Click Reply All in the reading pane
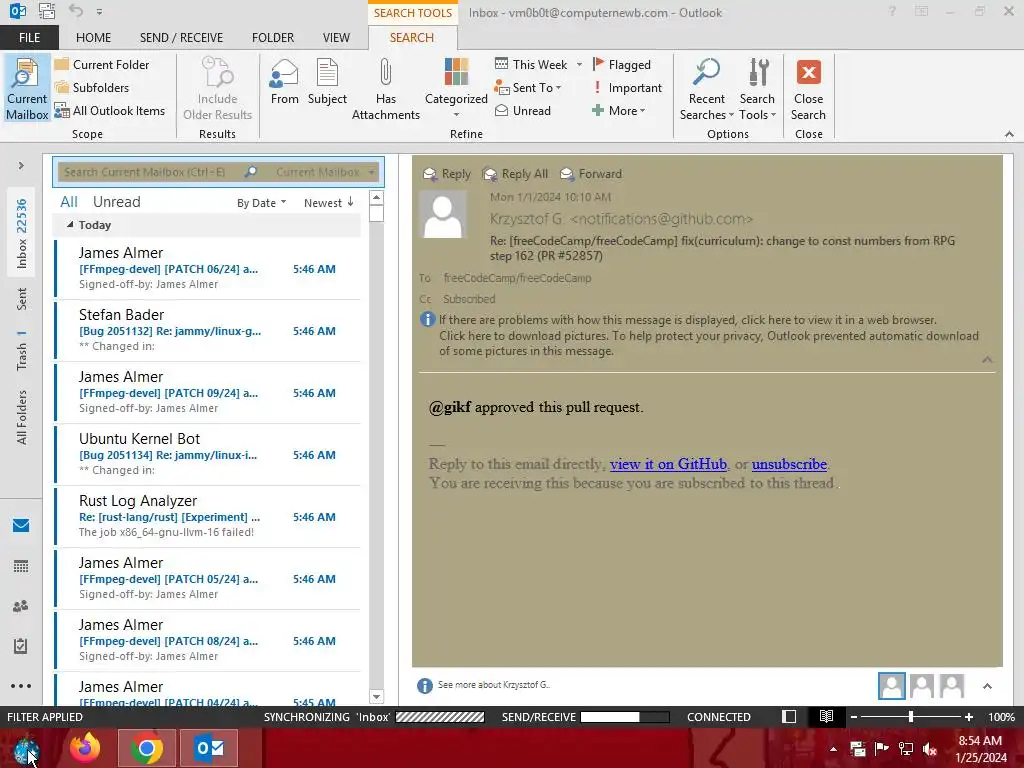Screen dimensions: 1024x768 pos(515,174)
